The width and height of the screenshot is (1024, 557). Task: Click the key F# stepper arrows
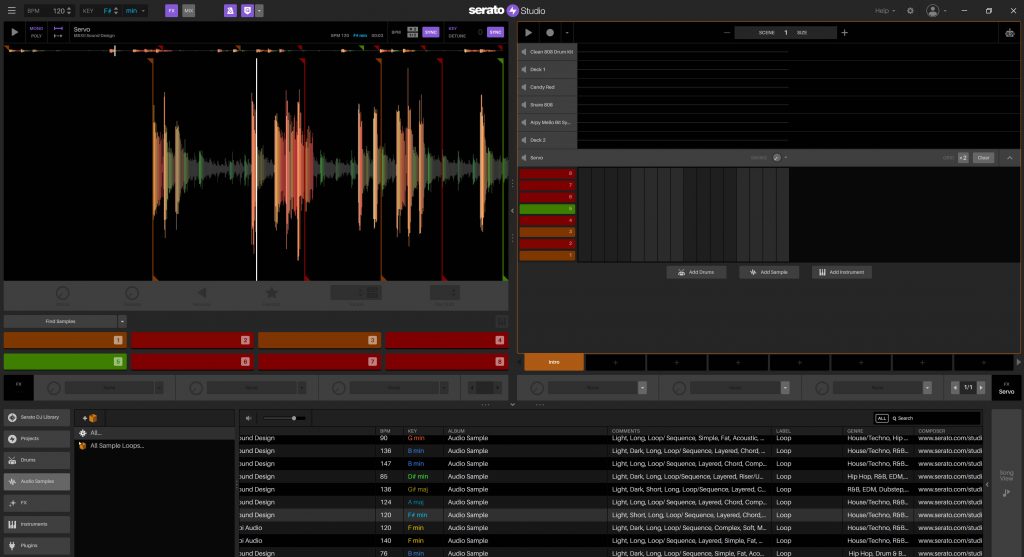[116, 10]
